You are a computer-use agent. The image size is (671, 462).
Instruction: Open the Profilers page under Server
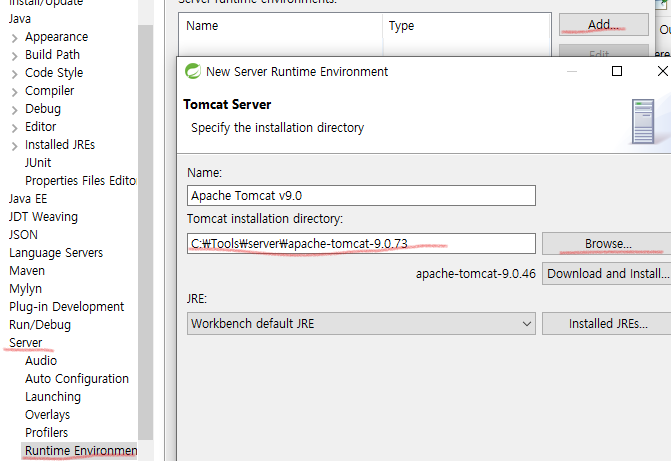tap(46, 432)
